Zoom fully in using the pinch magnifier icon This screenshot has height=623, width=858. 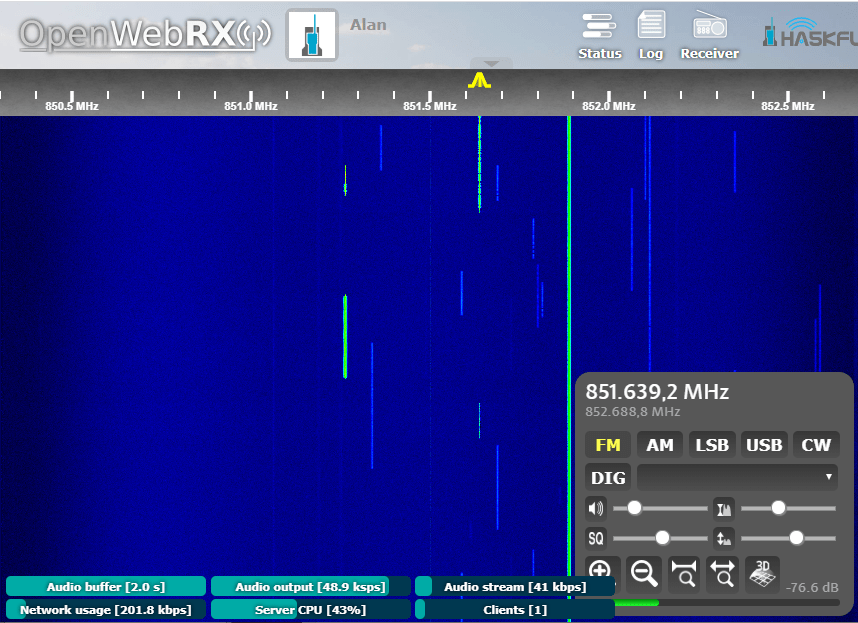(x=683, y=572)
